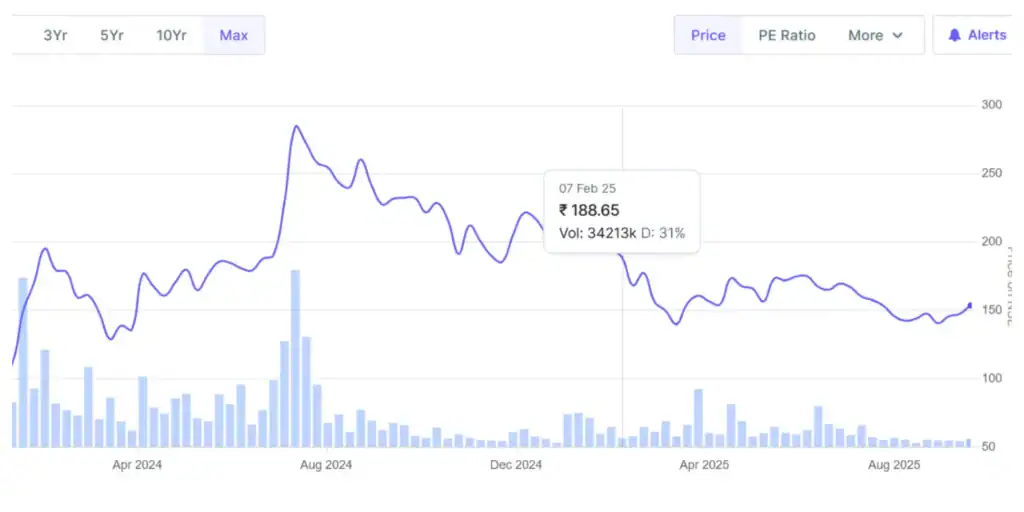
Task: Click the Dec 2024 axis label
Action: [x=516, y=465]
